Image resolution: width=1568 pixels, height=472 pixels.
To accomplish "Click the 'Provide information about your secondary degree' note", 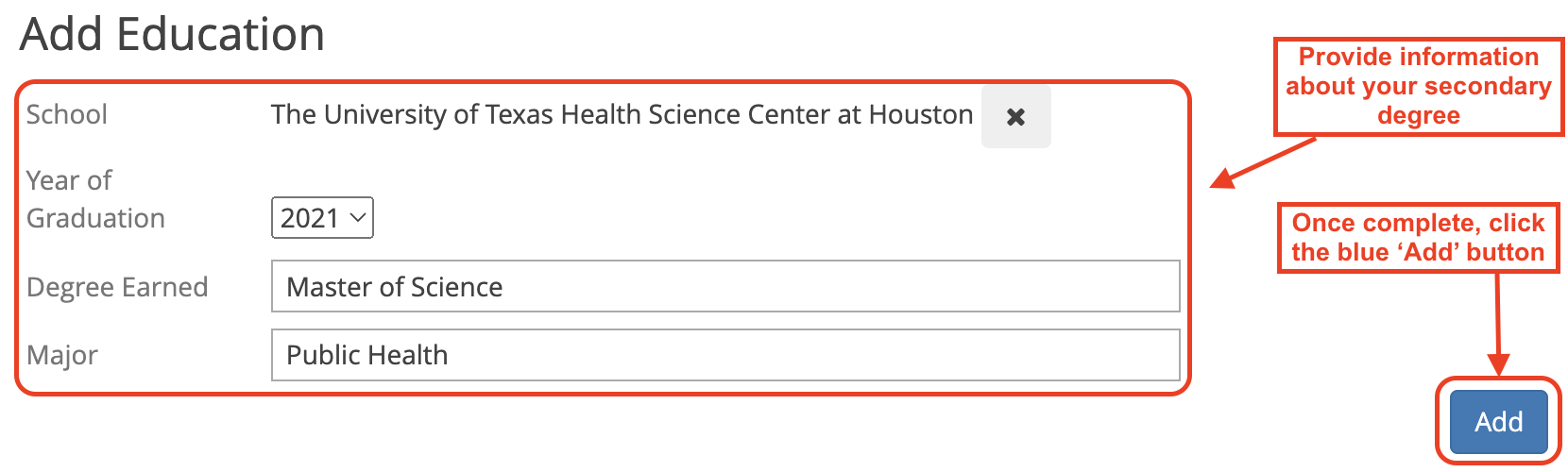I will click(x=1418, y=87).
